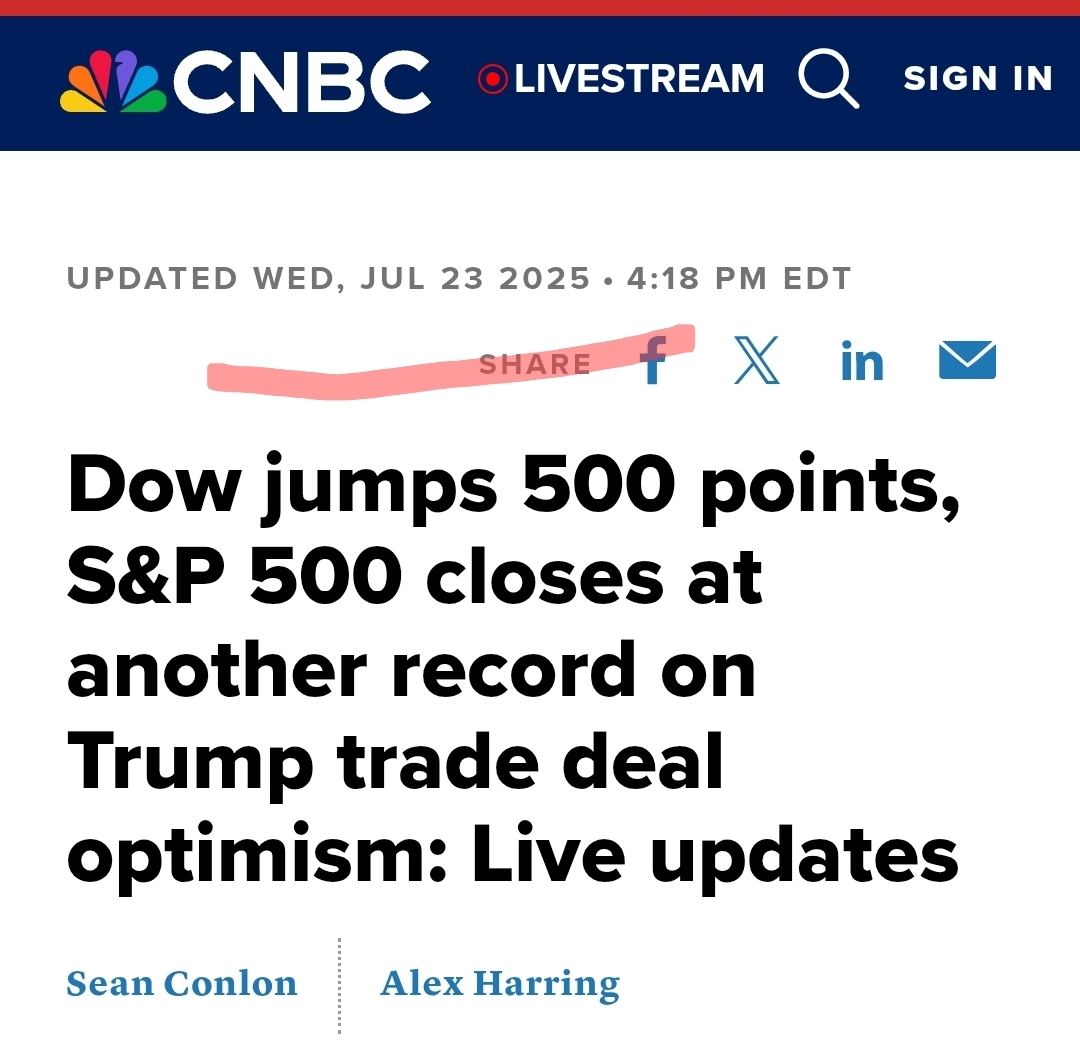
Task: Click the 4:18 PM EDT time text
Action: (x=739, y=279)
